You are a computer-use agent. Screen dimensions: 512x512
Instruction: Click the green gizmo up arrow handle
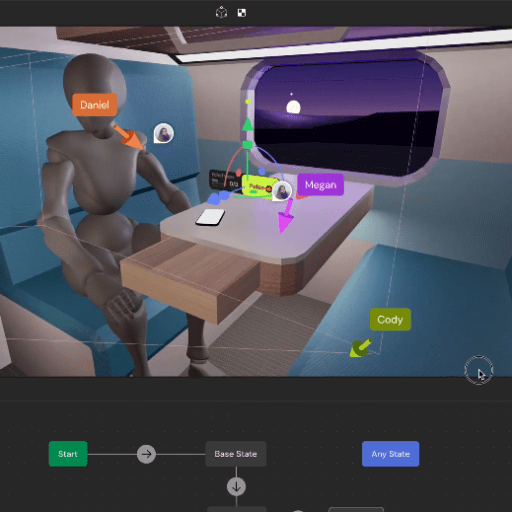(x=247, y=125)
